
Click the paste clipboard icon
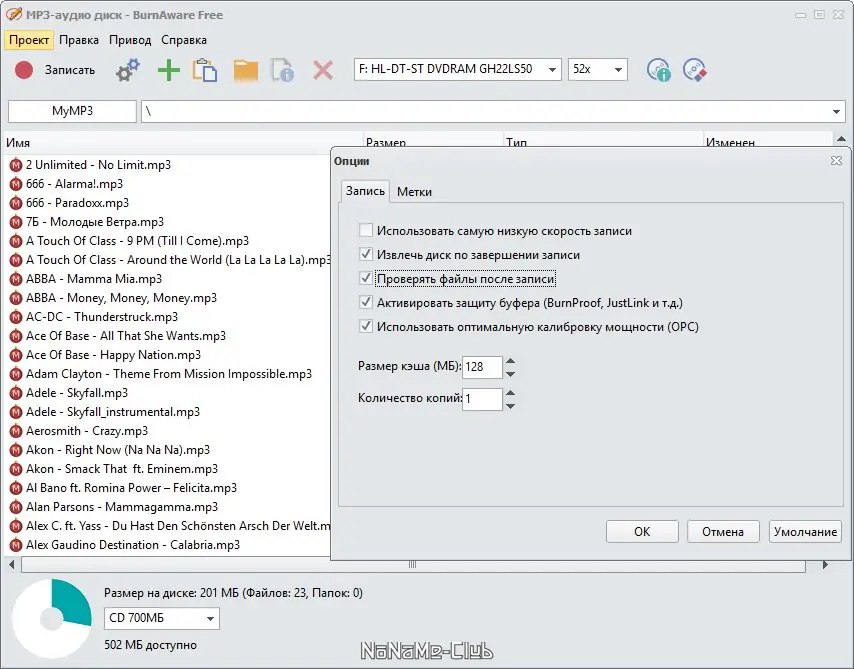click(x=205, y=70)
